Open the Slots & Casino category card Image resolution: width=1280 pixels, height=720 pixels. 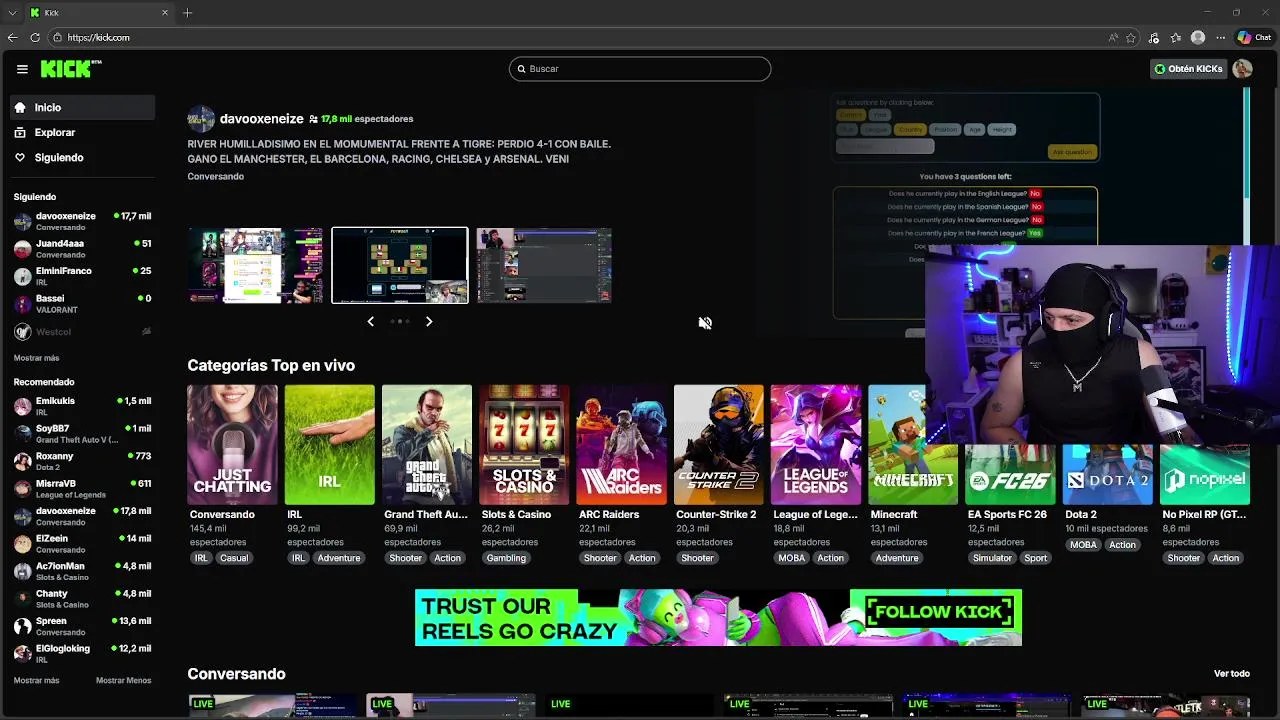524,445
